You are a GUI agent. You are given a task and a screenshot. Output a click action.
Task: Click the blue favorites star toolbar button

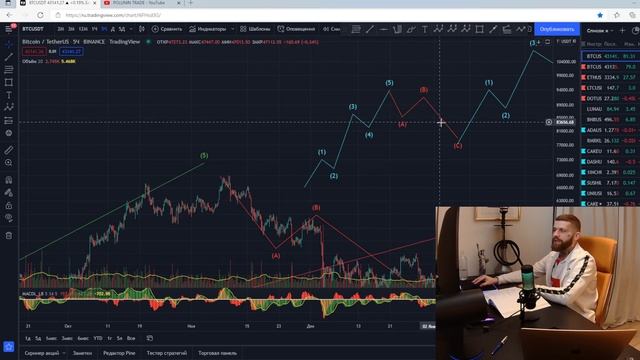click(x=9, y=347)
